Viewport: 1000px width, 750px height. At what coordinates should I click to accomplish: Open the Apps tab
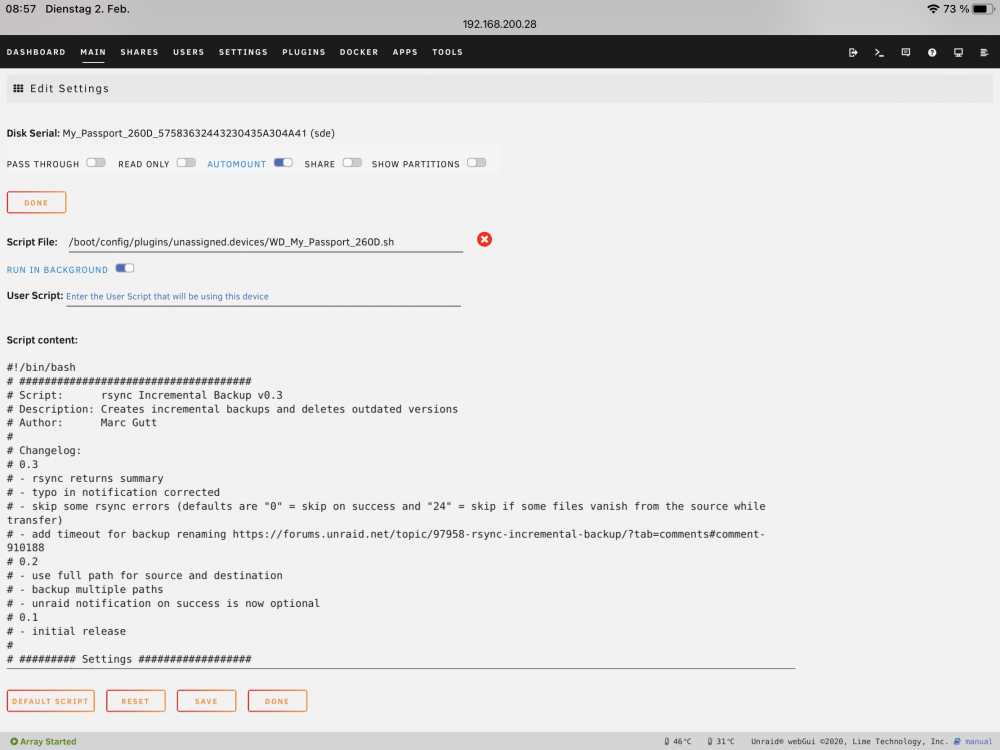click(405, 52)
